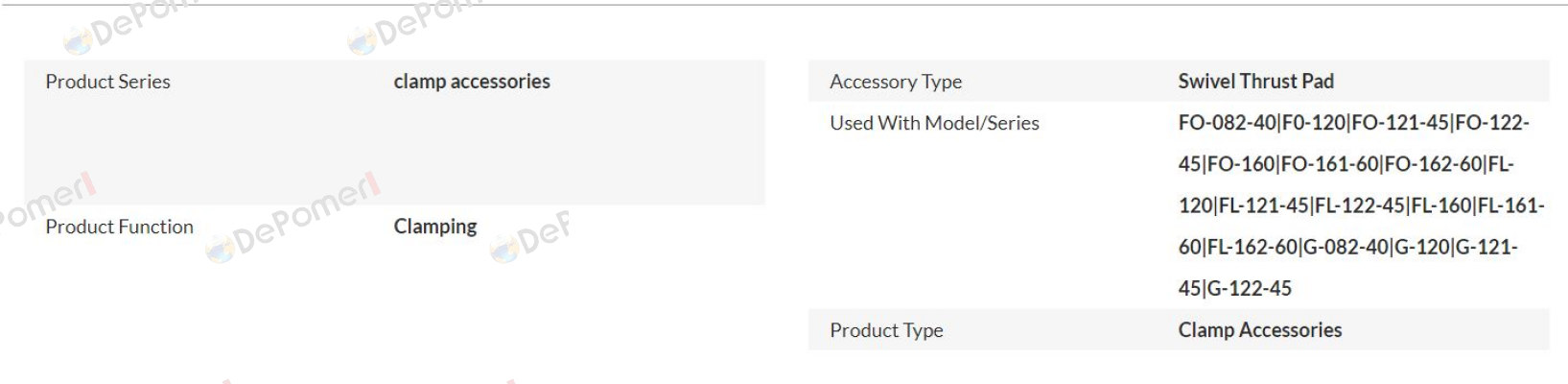Click the DePomer watermark logo near Clamping
The image size is (1568, 384).
(529, 237)
